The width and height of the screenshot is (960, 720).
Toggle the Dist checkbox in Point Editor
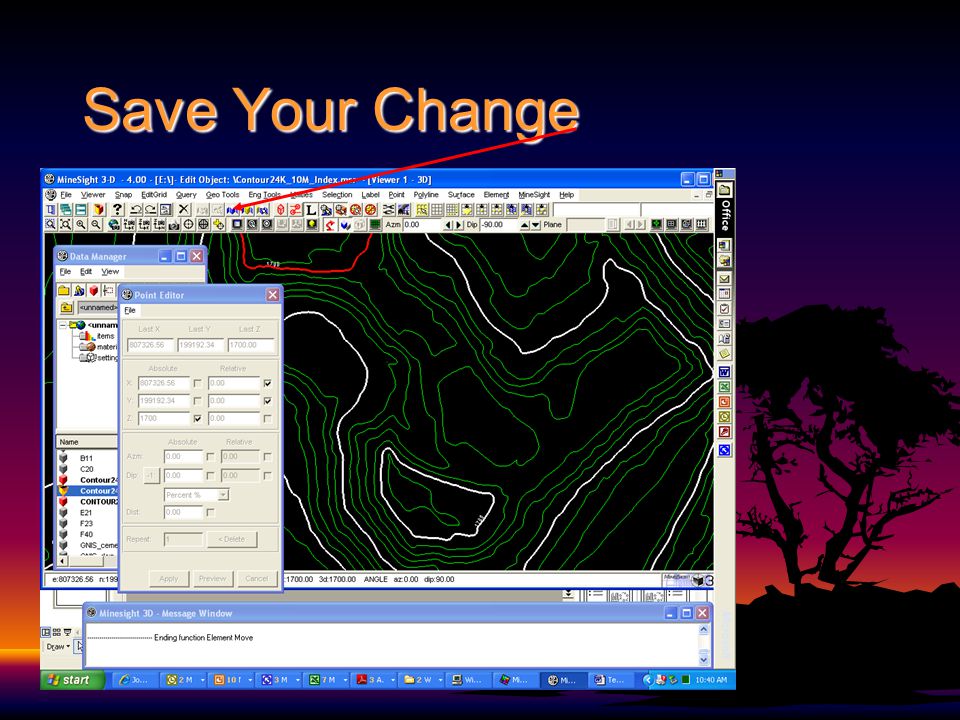(210, 512)
